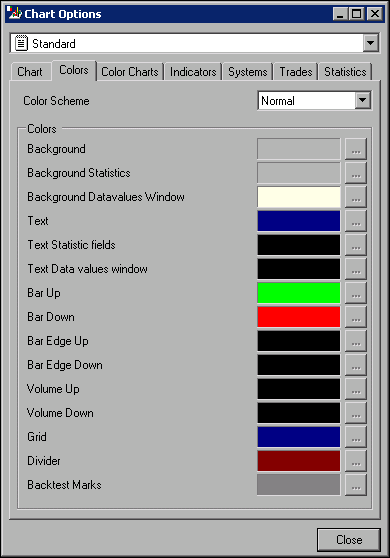Open the Statistics tab
Viewport: 390px width, 558px height.
pyautogui.click(x=345, y=72)
